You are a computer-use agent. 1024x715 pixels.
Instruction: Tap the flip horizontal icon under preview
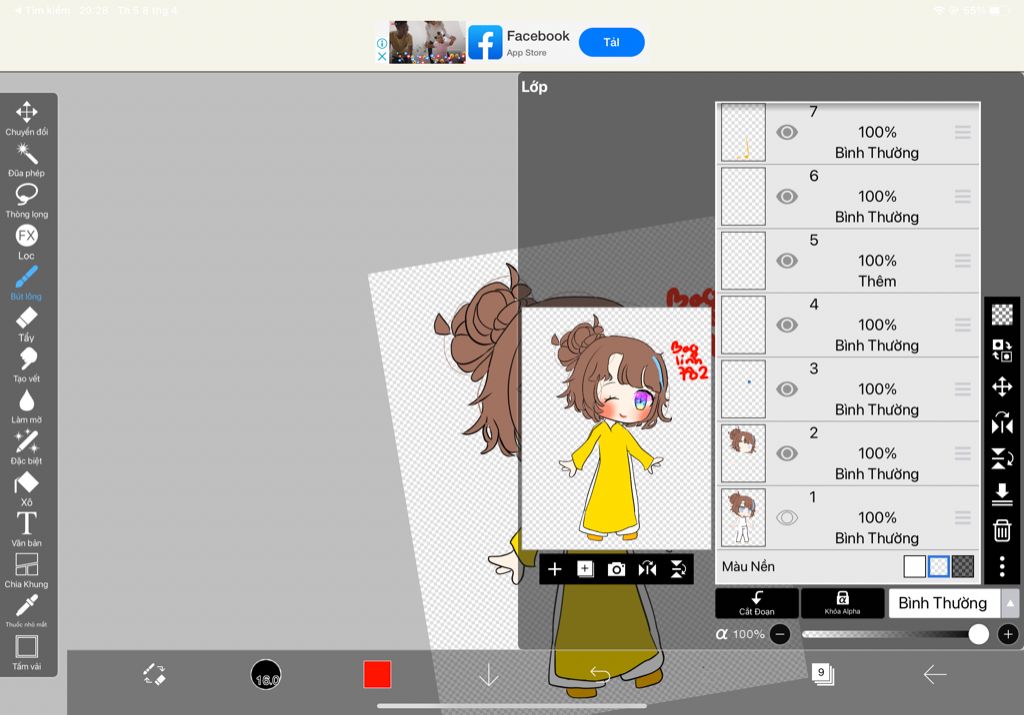coord(647,569)
